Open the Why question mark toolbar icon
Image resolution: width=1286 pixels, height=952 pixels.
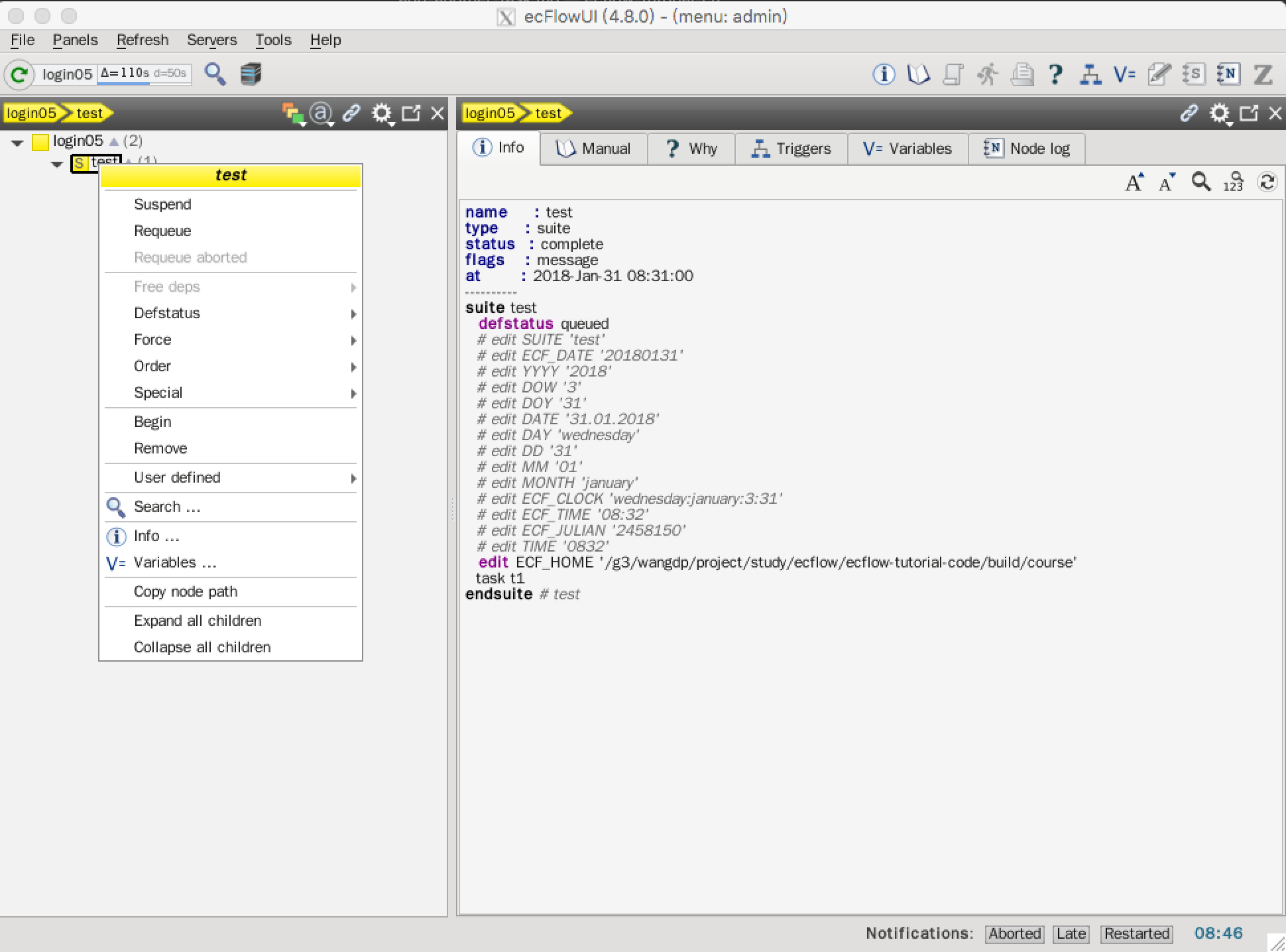(1055, 74)
